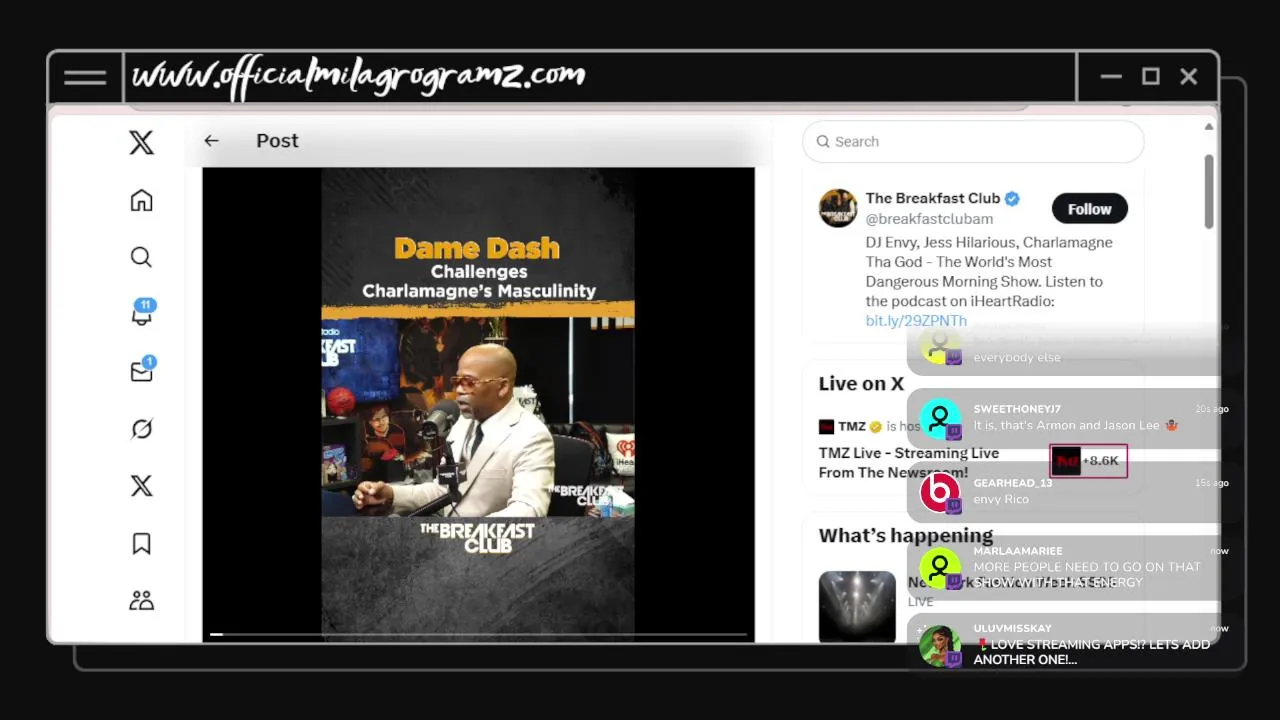The width and height of the screenshot is (1280, 720).
Task: Follow The Breakfast Club account
Action: tap(1089, 209)
